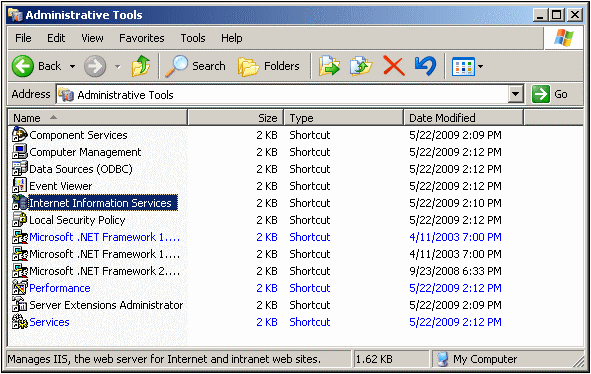Sort by the Type column header
591x374 pixels.
[344, 118]
